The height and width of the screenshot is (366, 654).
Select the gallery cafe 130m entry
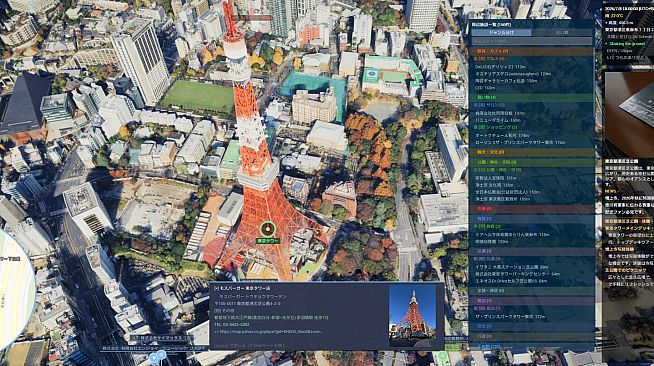(x=506, y=81)
